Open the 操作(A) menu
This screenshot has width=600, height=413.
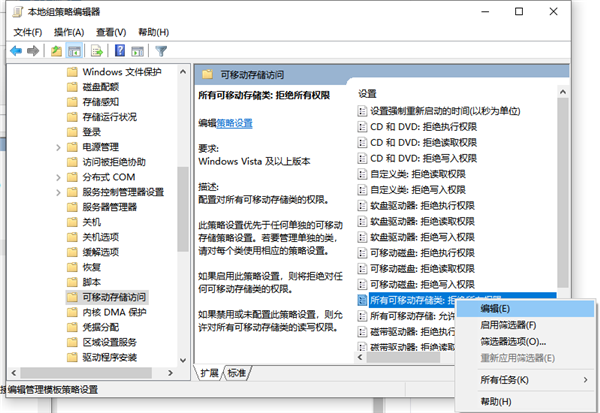(68, 31)
